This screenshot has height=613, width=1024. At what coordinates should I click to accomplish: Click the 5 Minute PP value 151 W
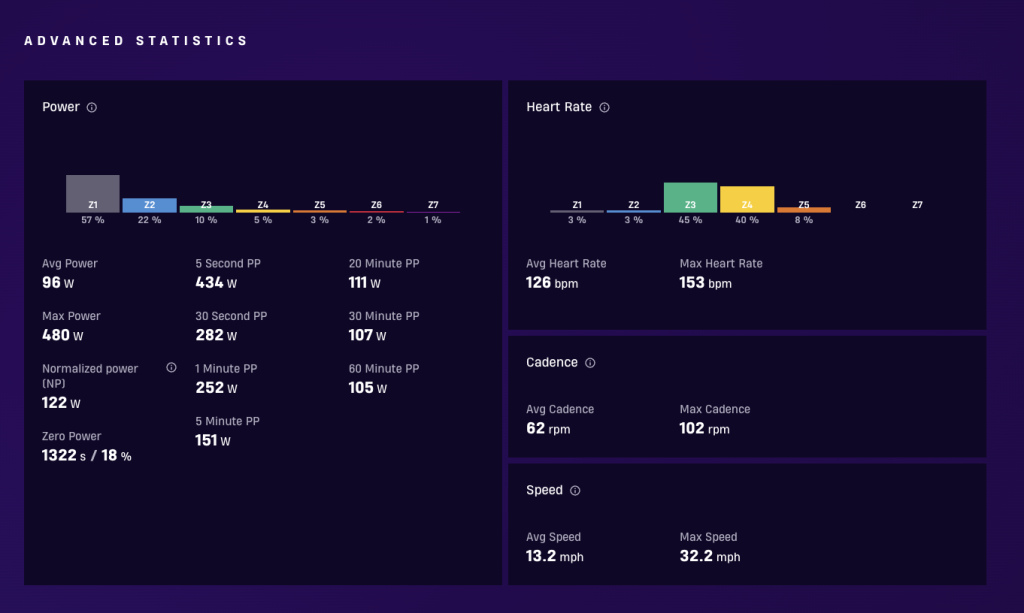(213, 441)
